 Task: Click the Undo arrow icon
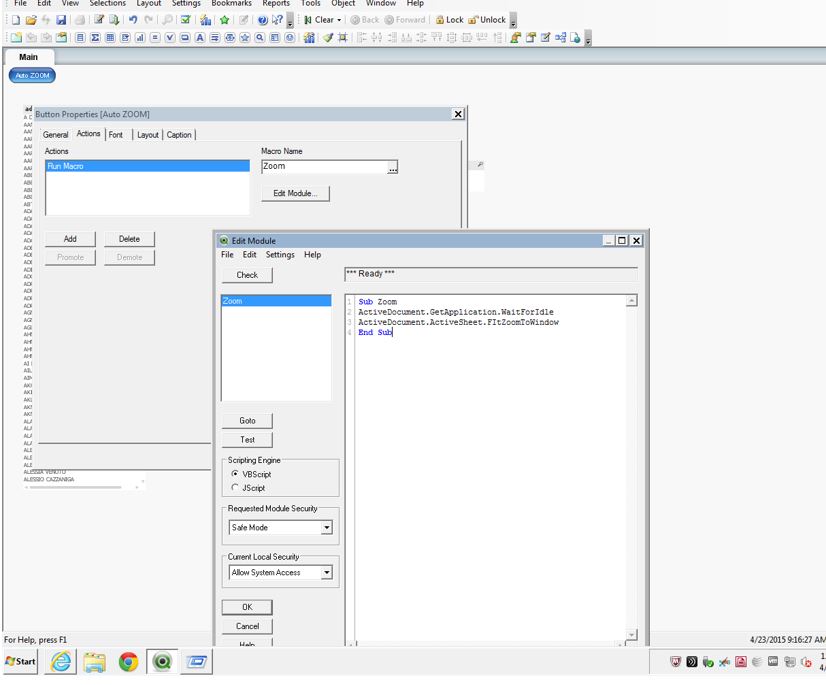tap(132, 20)
